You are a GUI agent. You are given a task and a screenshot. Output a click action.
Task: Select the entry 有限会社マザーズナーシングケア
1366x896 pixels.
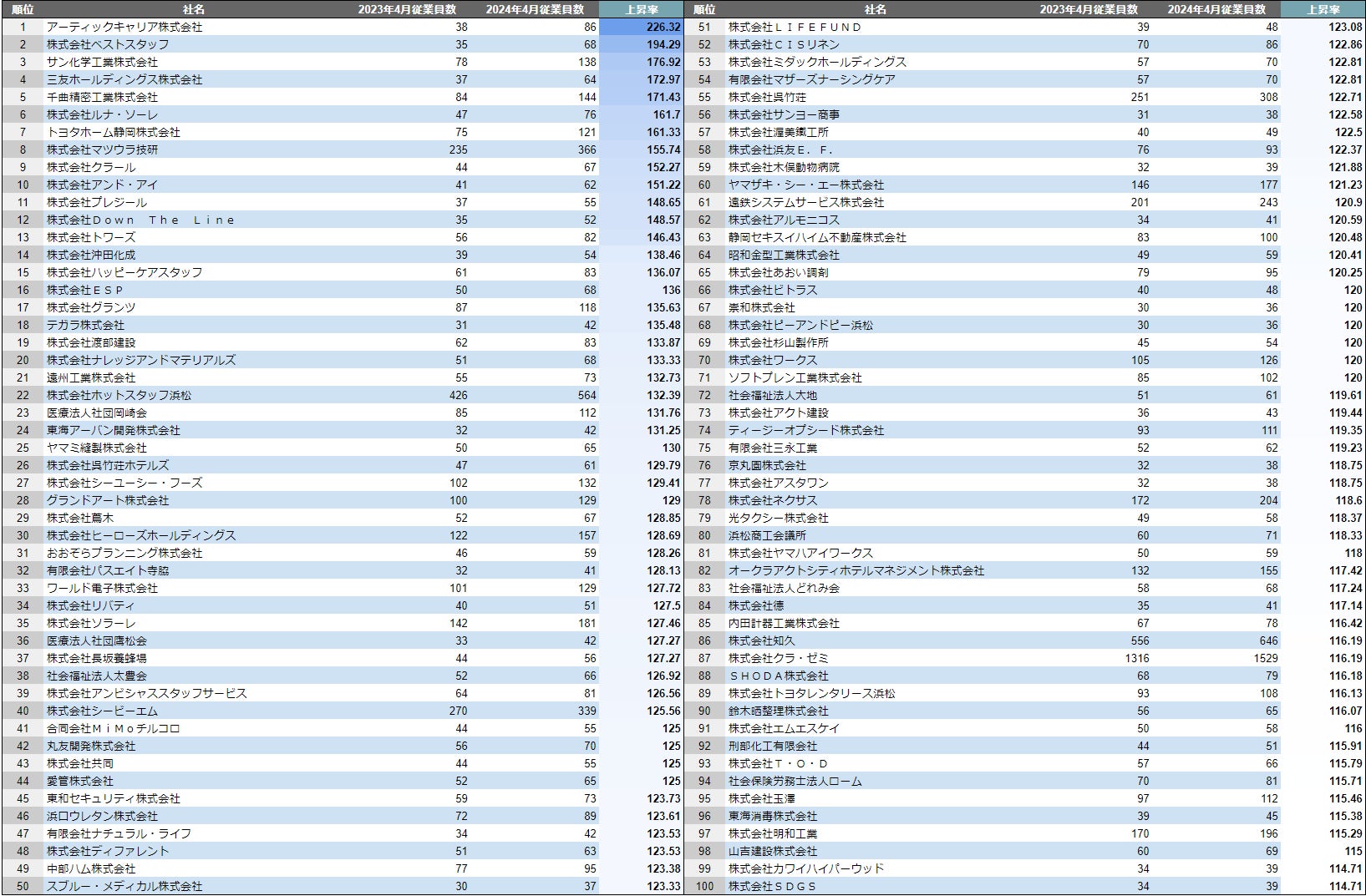(812, 79)
